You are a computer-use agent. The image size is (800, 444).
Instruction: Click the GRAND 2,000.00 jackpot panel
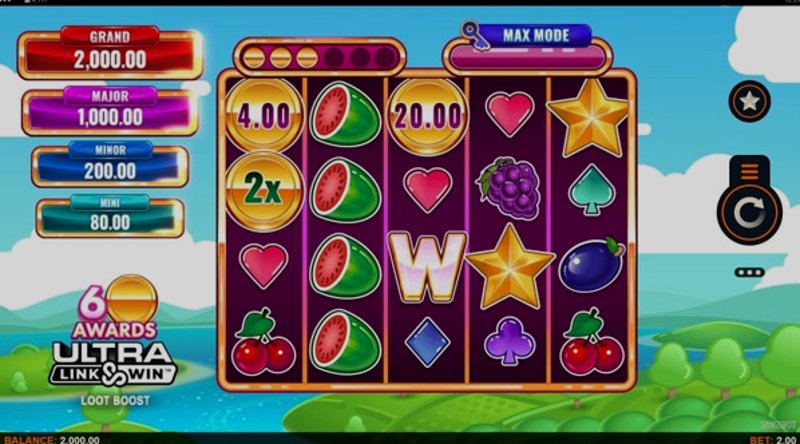point(110,54)
